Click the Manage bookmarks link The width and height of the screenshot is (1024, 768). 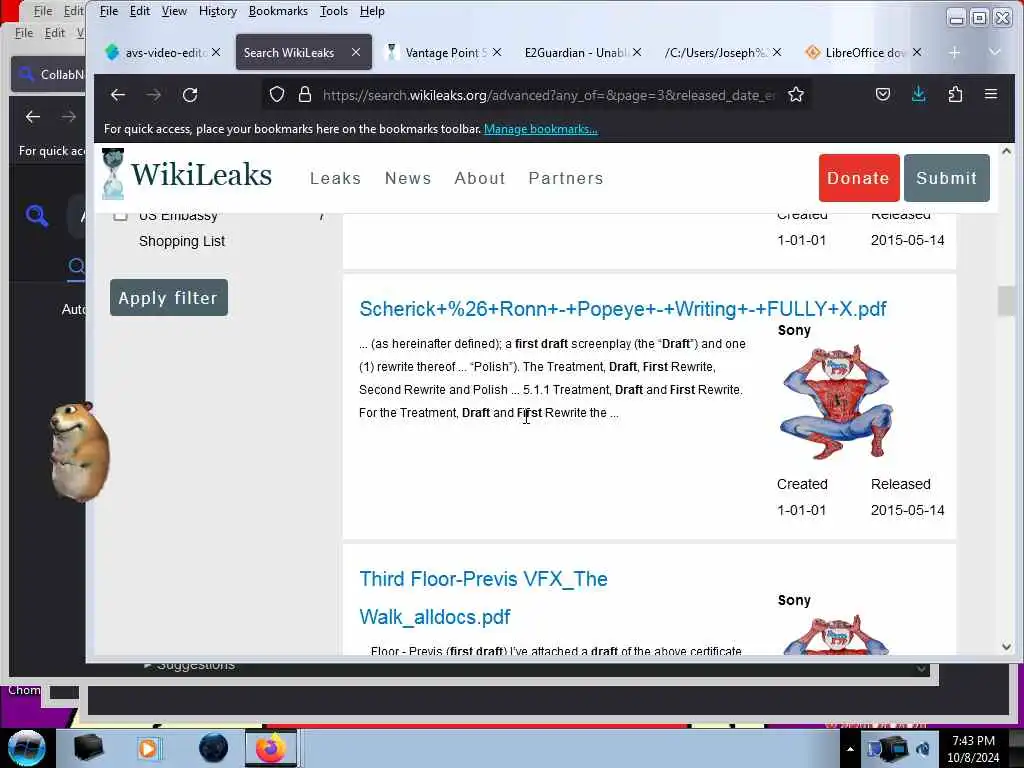tap(541, 129)
